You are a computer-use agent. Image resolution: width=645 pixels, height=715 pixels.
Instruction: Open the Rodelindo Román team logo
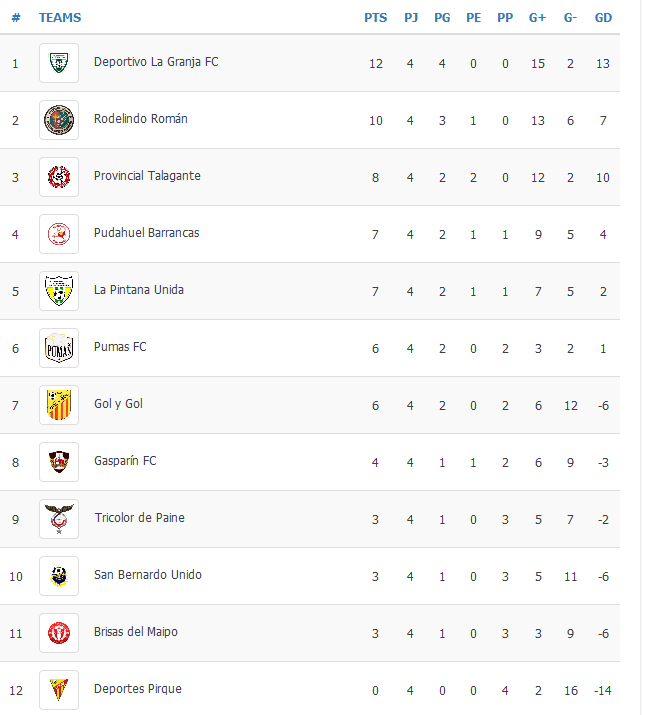(x=59, y=120)
